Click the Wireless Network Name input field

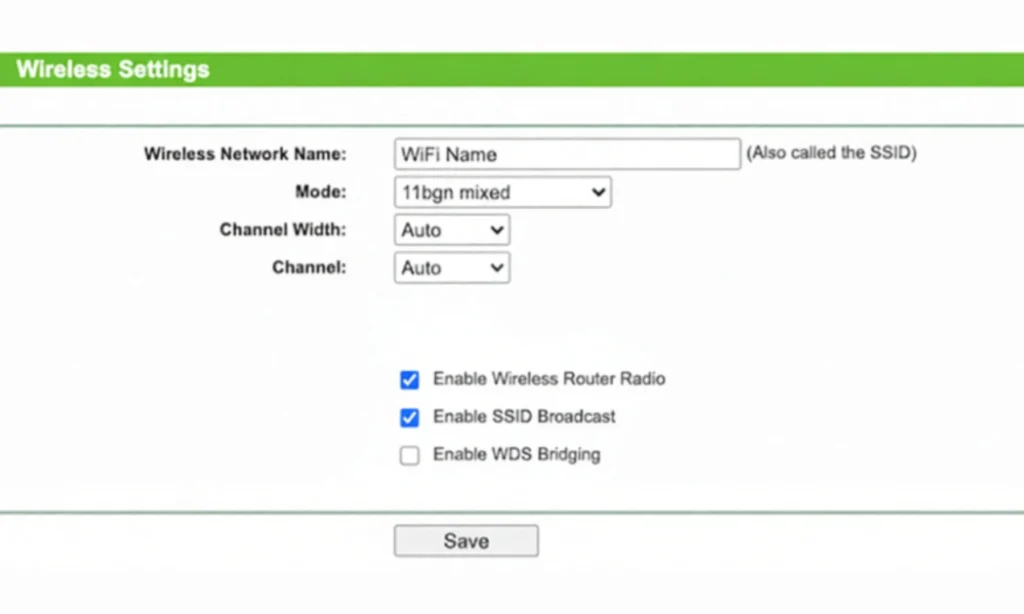pos(566,154)
